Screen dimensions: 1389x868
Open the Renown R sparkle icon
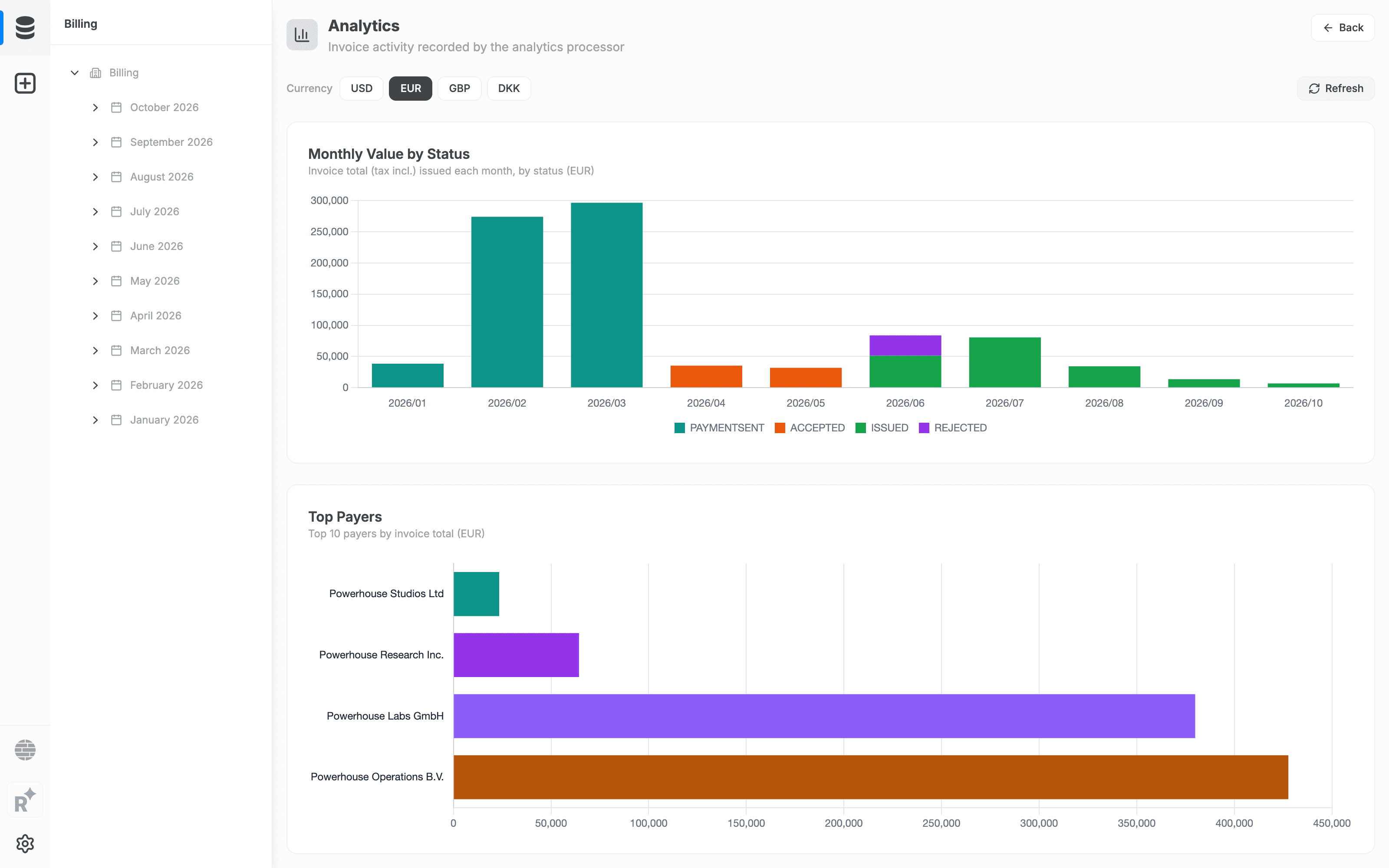pos(25,800)
